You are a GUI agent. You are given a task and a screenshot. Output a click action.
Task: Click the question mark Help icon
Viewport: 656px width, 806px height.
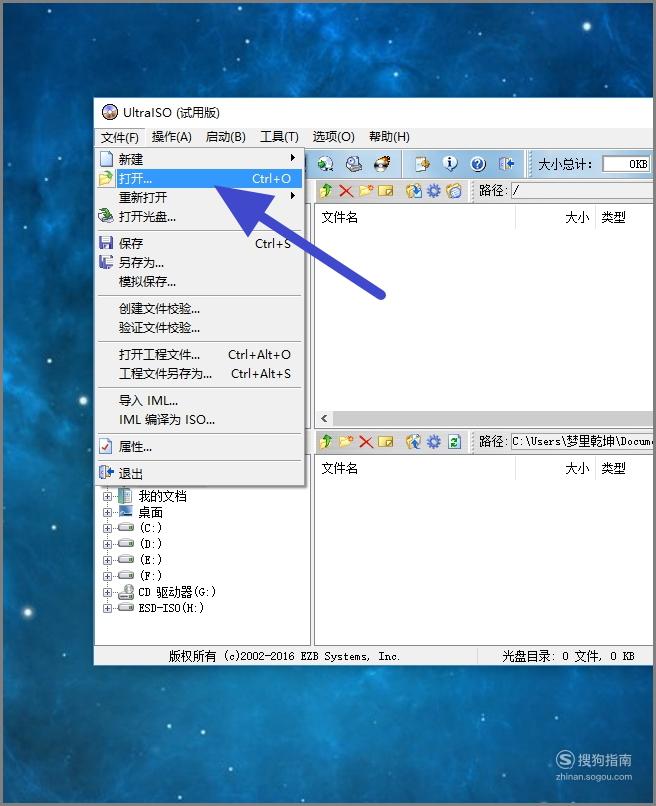pyautogui.click(x=478, y=164)
